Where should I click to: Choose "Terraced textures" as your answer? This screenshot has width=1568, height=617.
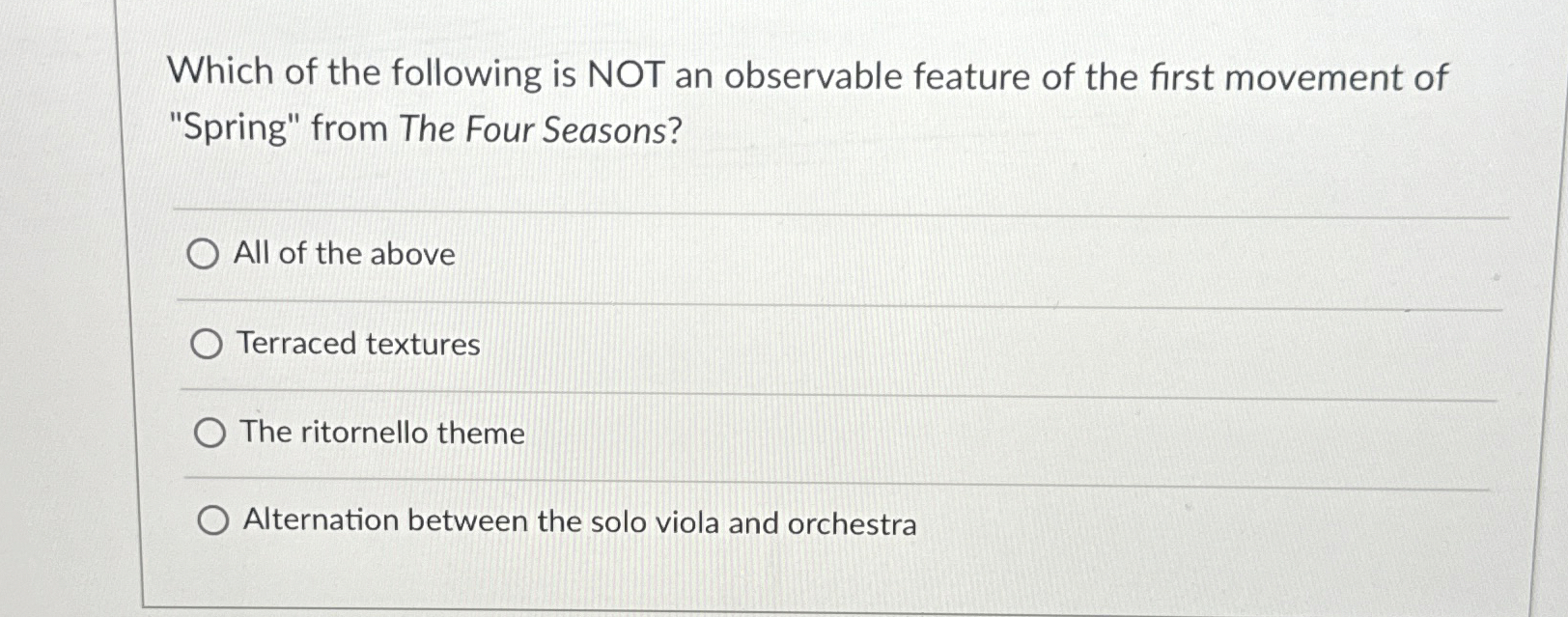pos(358,345)
